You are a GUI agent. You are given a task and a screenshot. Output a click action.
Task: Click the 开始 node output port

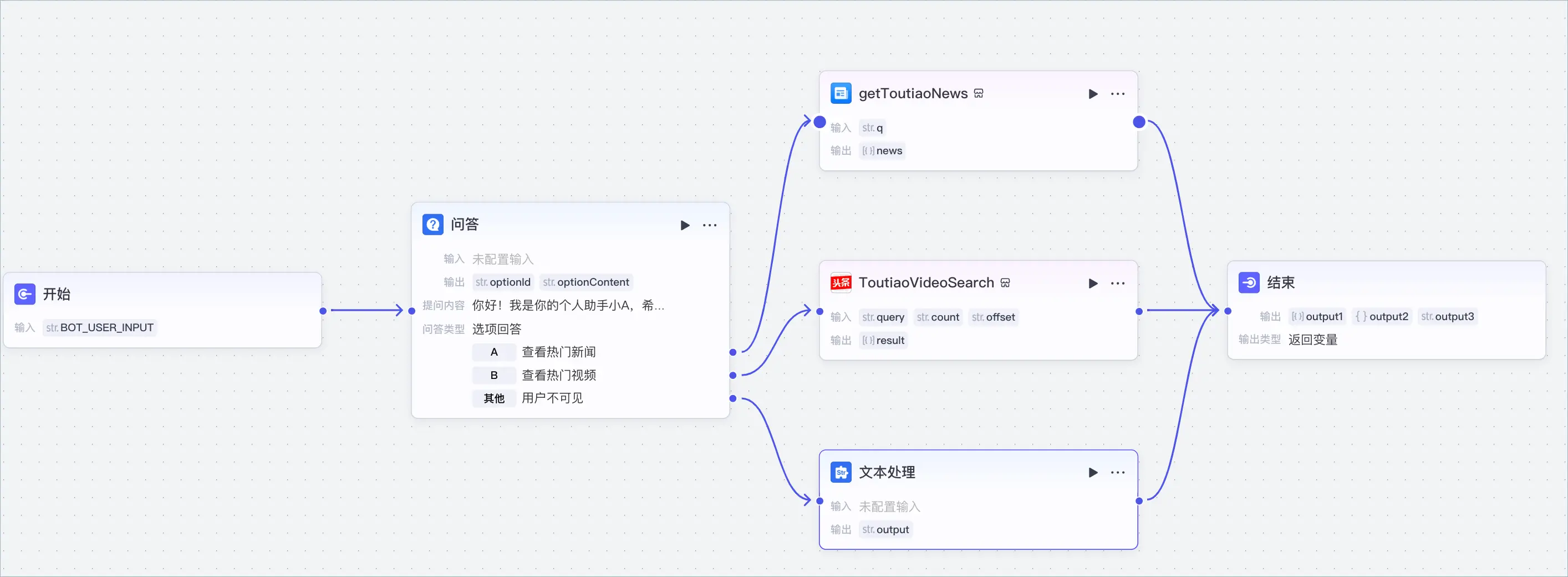pos(323,311)
